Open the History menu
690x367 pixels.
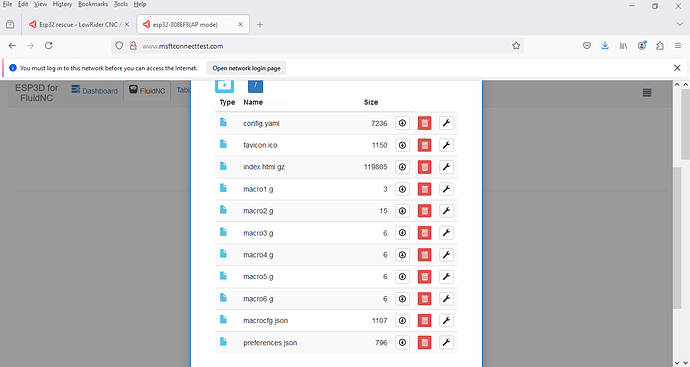point(62,4)
